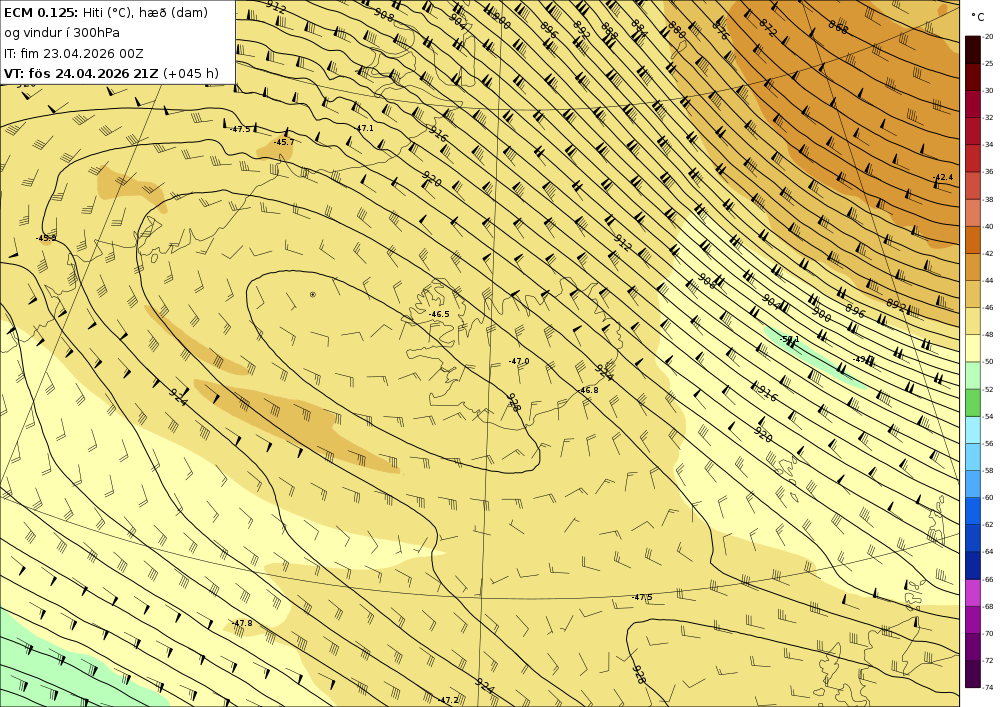The image size is (1000, 707).
Task: Click the temperature label '-42.4'
Action: pyautogui.click(x=942, y=177)
